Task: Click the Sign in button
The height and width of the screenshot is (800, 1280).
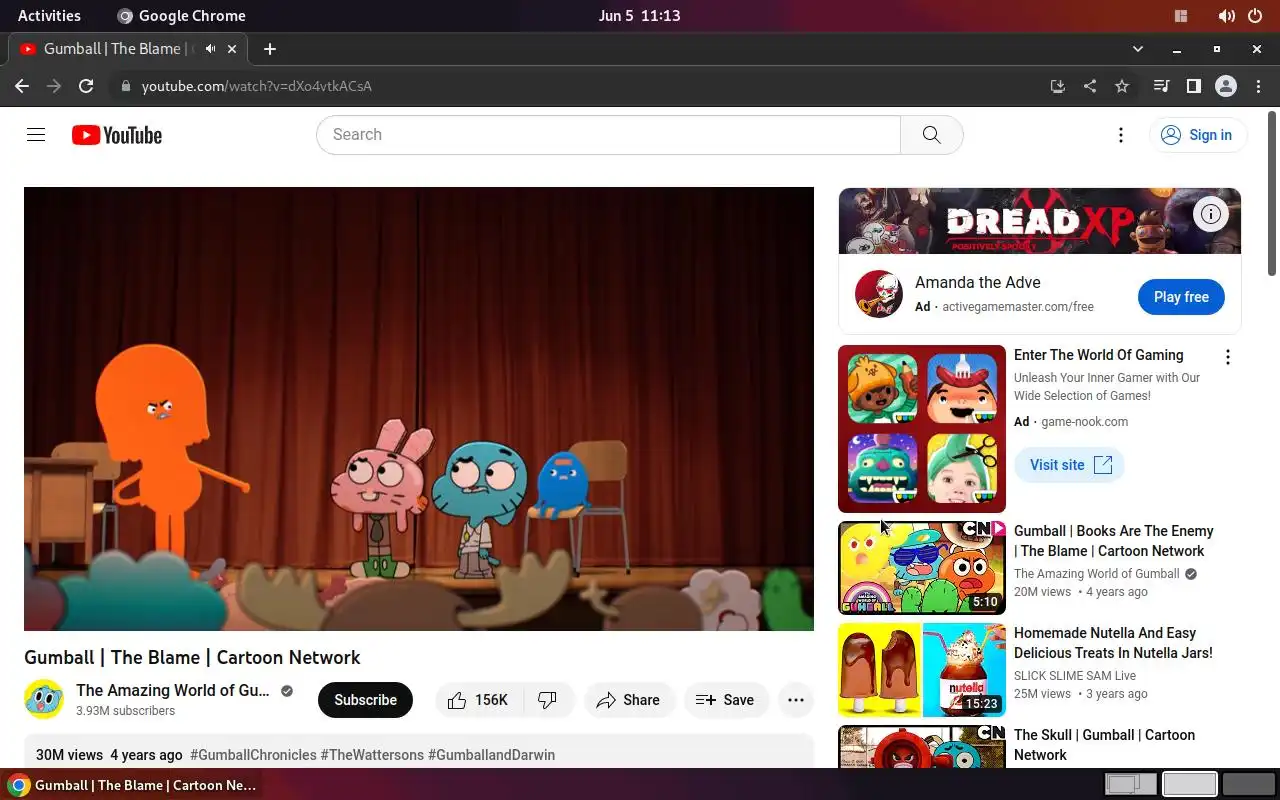Action: (x=1198, y=135)
